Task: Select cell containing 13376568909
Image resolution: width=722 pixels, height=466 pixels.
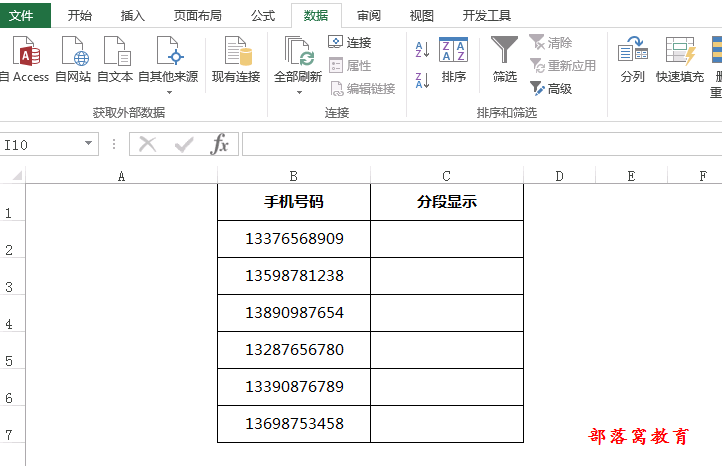Action: pyautogui.click(x=294, y=239)
